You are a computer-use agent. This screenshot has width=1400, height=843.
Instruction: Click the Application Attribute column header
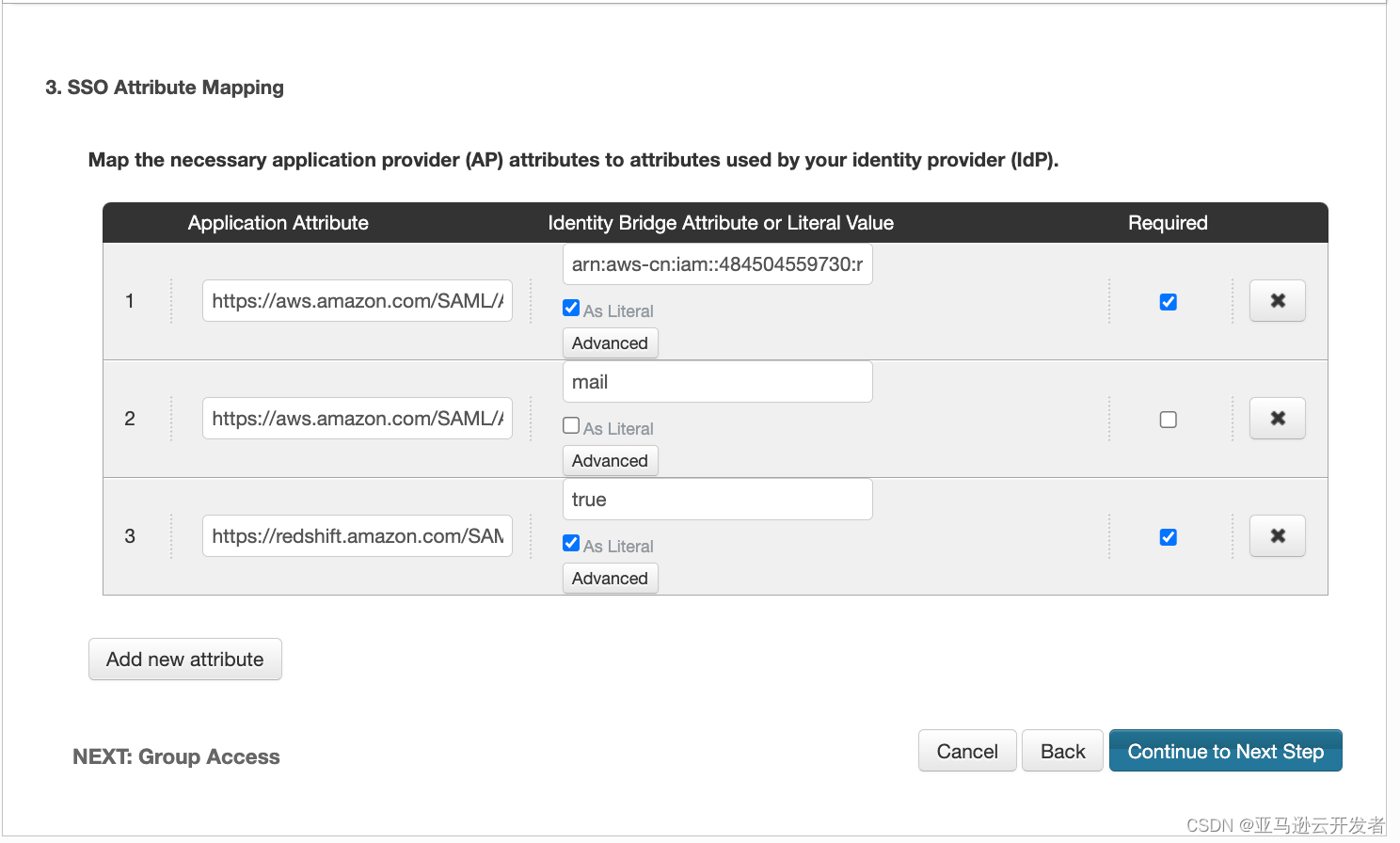click(x=278, y=223)
